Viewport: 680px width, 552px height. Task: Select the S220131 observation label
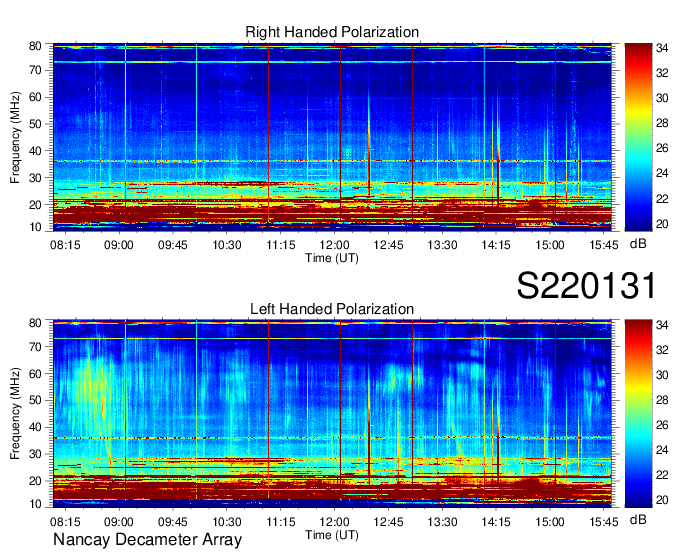point(586,286)
